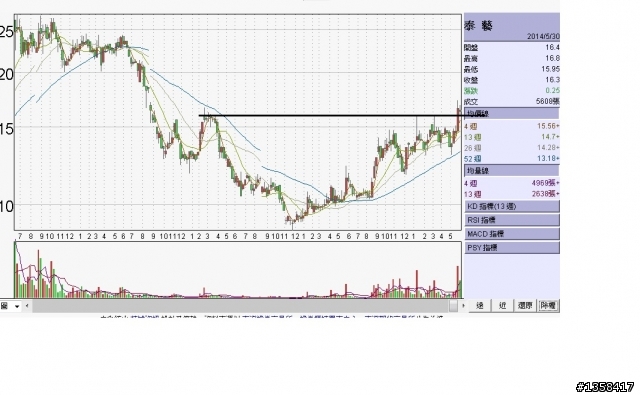Open the RSI 指標 panel
640x395 pixels.
pyautogui.click(x=512, y=220)
